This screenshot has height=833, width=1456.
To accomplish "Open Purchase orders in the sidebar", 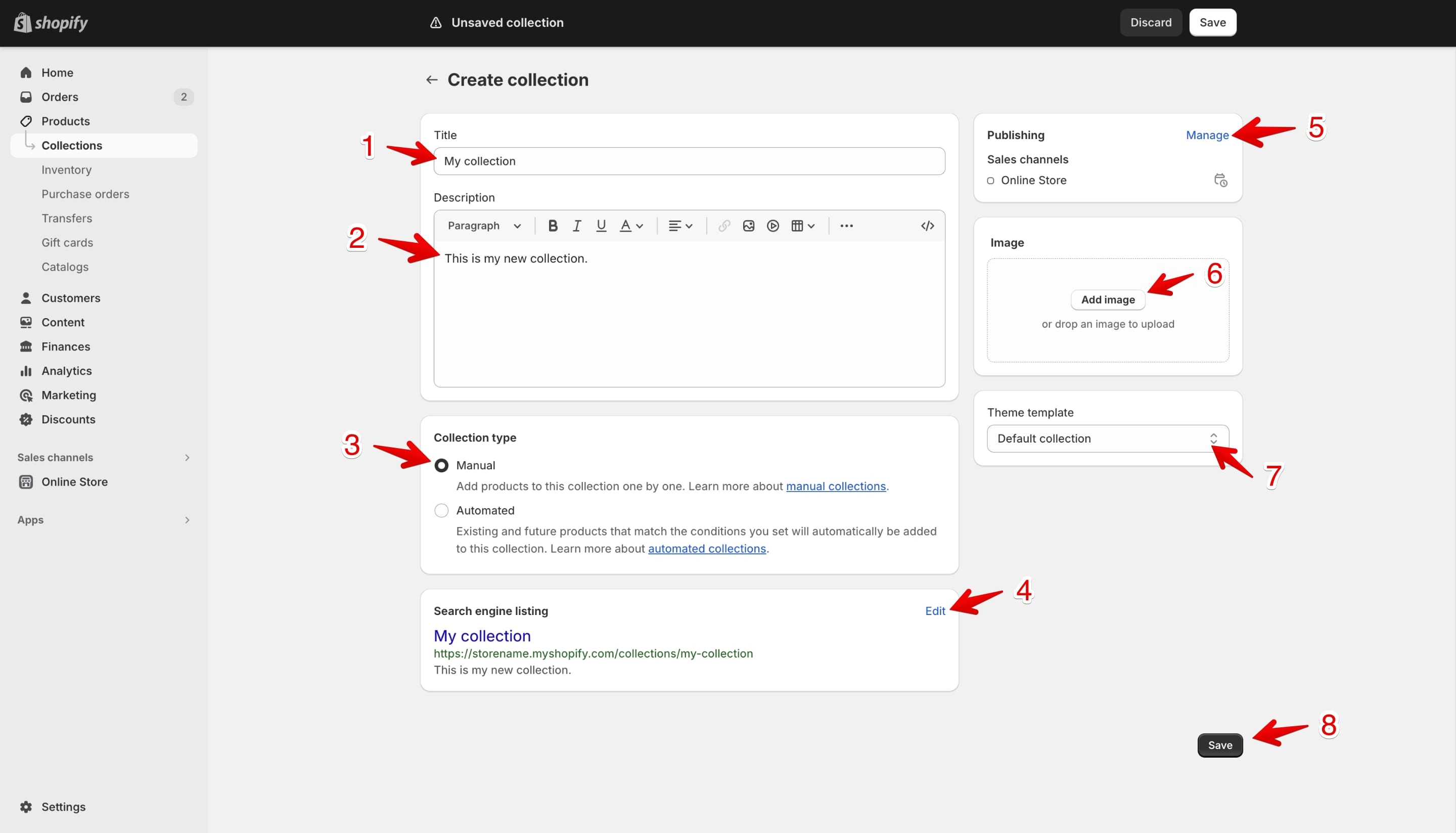I will click(85, 194).
